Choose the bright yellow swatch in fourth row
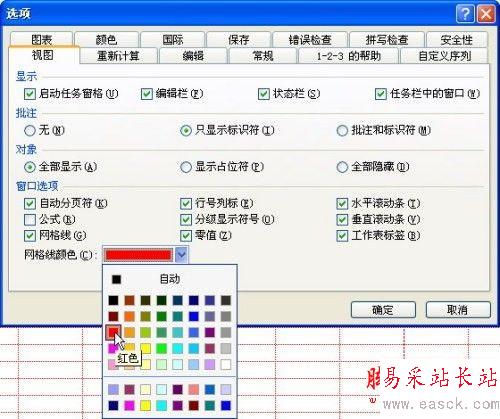 click(x=146, y=348)
